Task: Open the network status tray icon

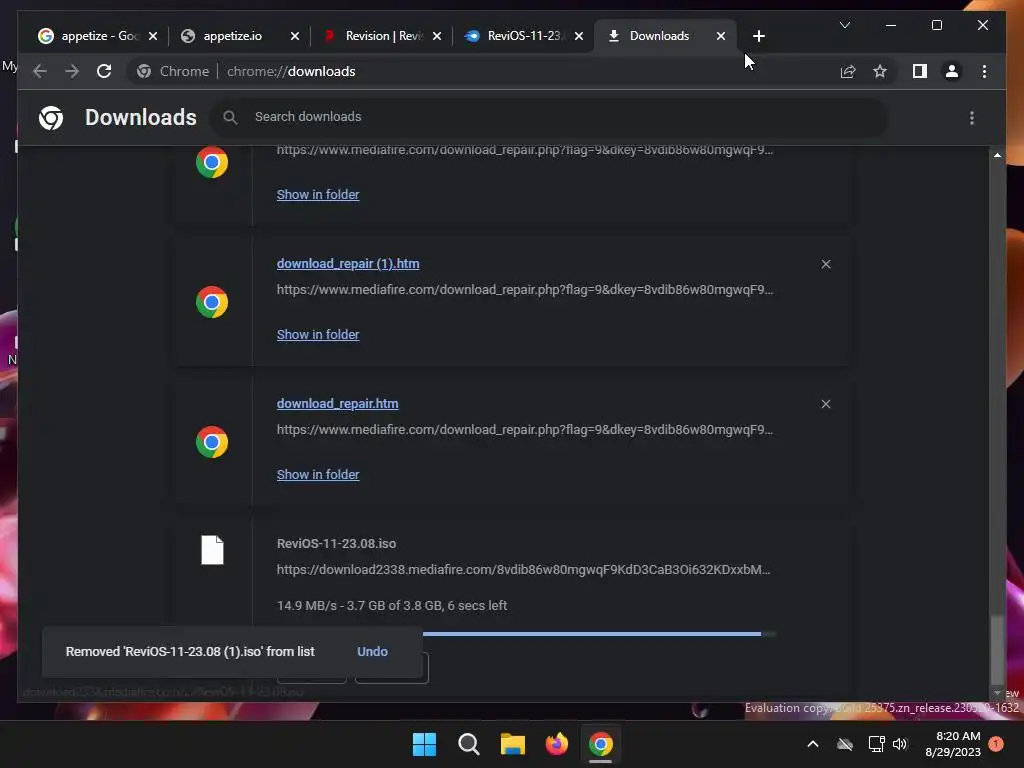Action: point(876,744)
